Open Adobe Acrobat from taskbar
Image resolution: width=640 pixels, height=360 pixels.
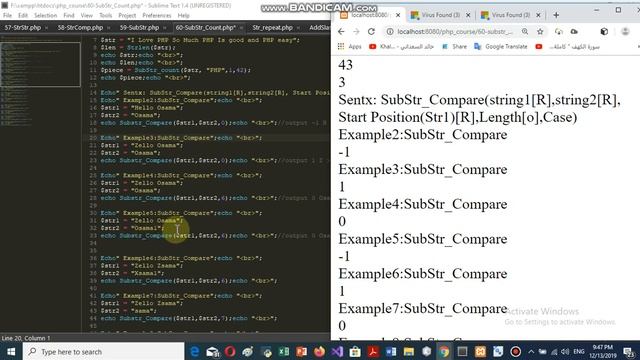(373, 351)
